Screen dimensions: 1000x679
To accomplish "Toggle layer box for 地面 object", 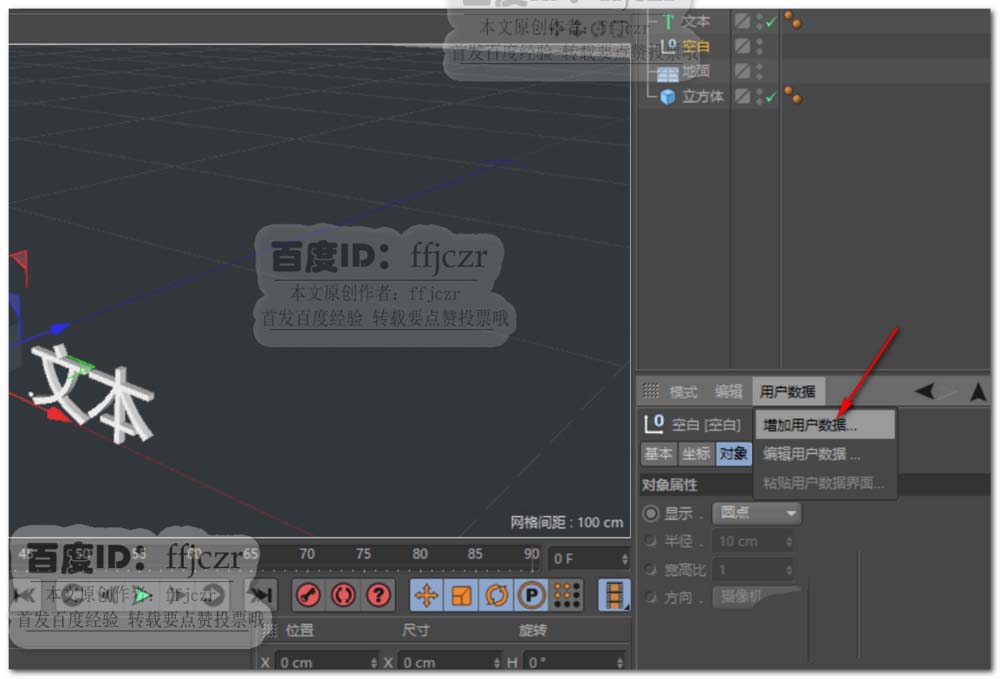I will pyautogui.click(x=742, y=71).
